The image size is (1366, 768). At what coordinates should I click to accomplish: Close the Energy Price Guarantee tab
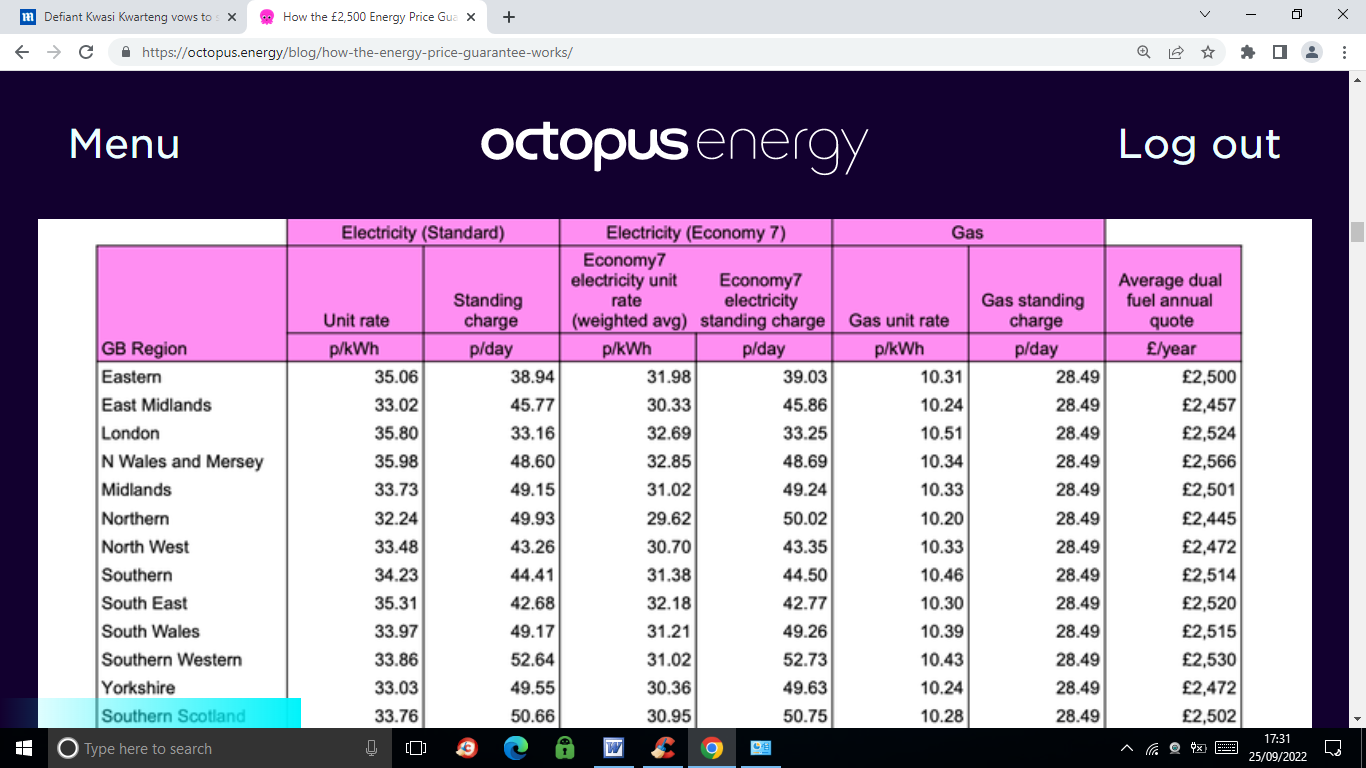pyautogui.click(x=471, y=17)
